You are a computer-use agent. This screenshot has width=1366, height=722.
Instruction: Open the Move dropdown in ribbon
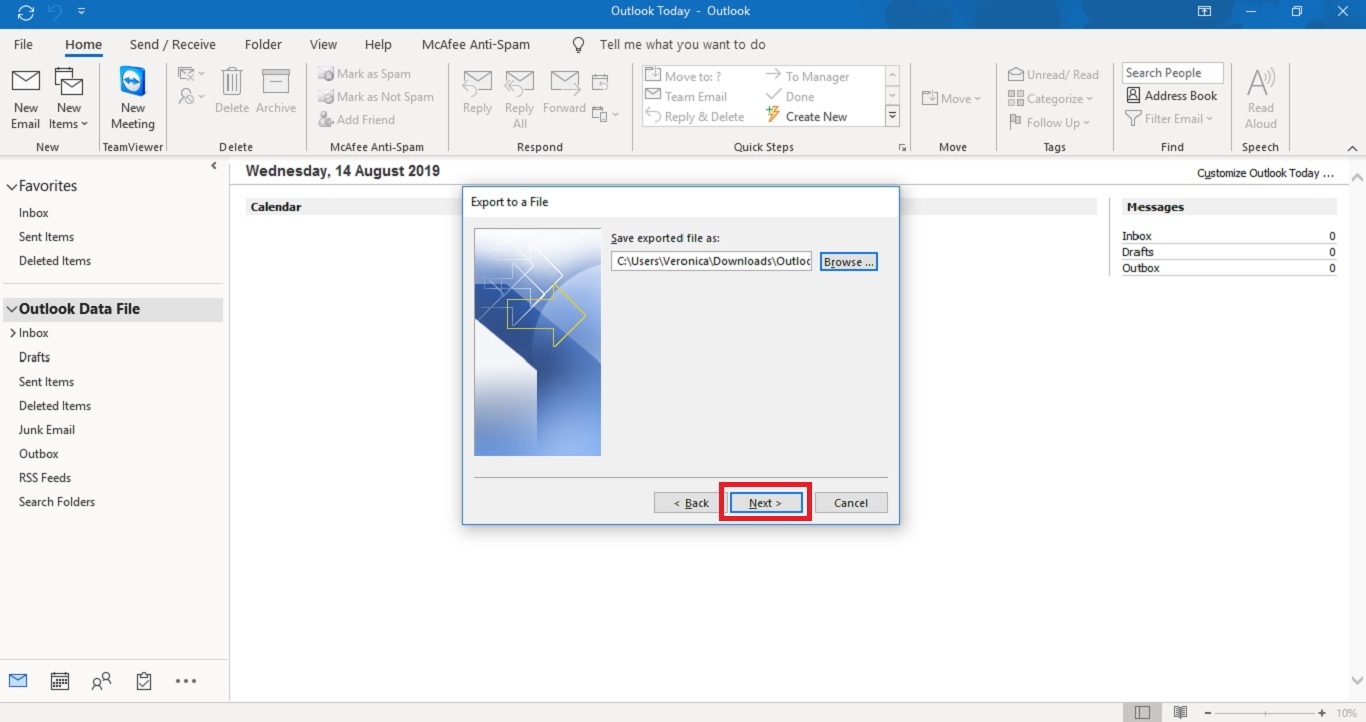951,98
